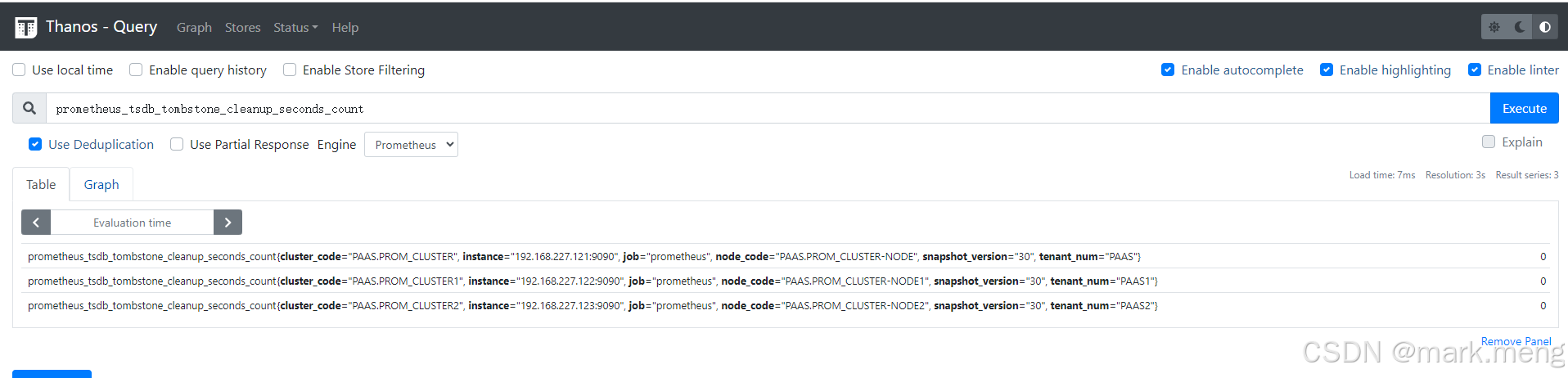Focus the query expression input
Screen dimensions: 1568x378
[x=768, y=108]
